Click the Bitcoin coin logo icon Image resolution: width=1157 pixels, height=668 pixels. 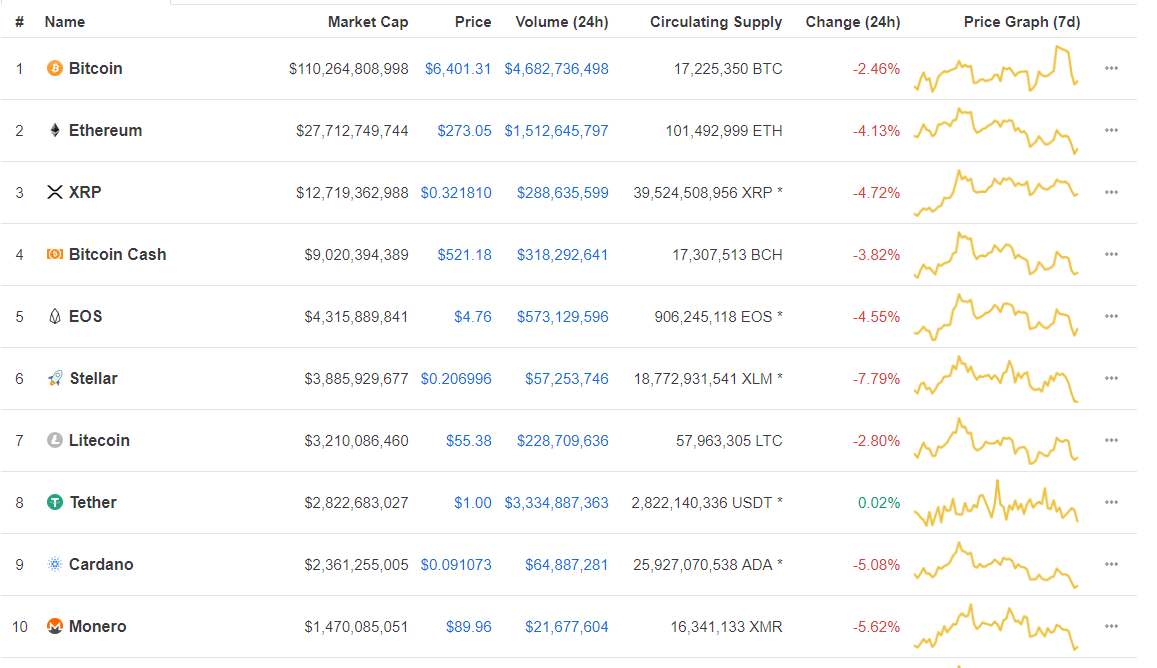pos(55,68)
